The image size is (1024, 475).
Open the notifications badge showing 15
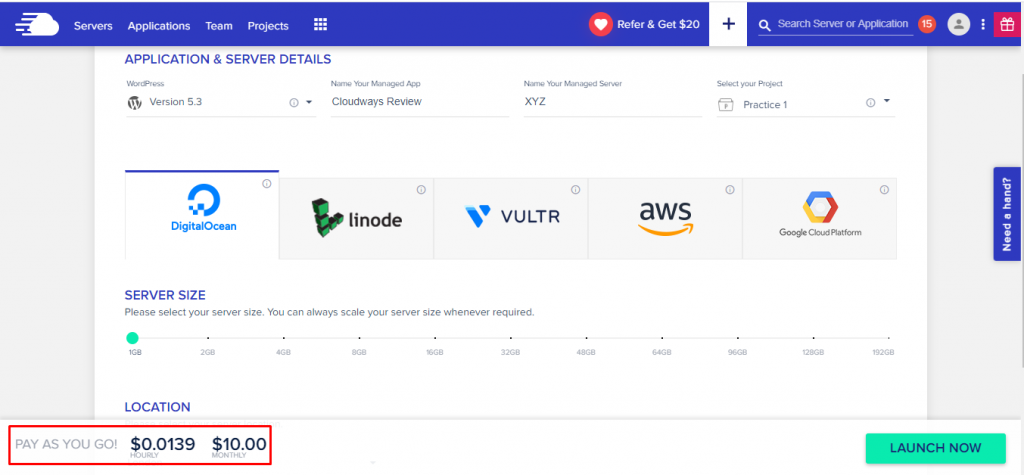click(x=926, y=24)
